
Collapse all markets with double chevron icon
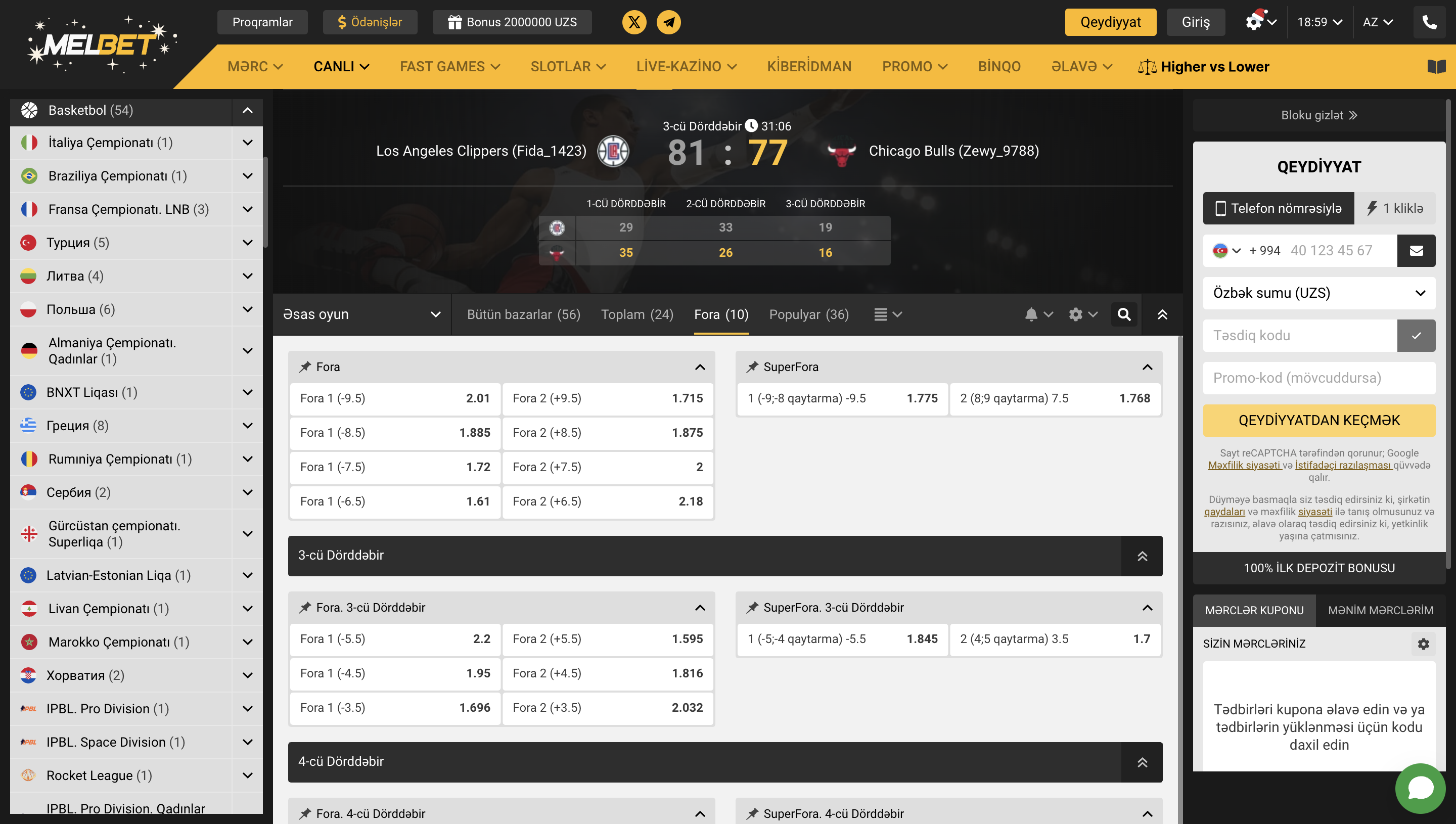pyautogui.click(x=1162, y=314)
